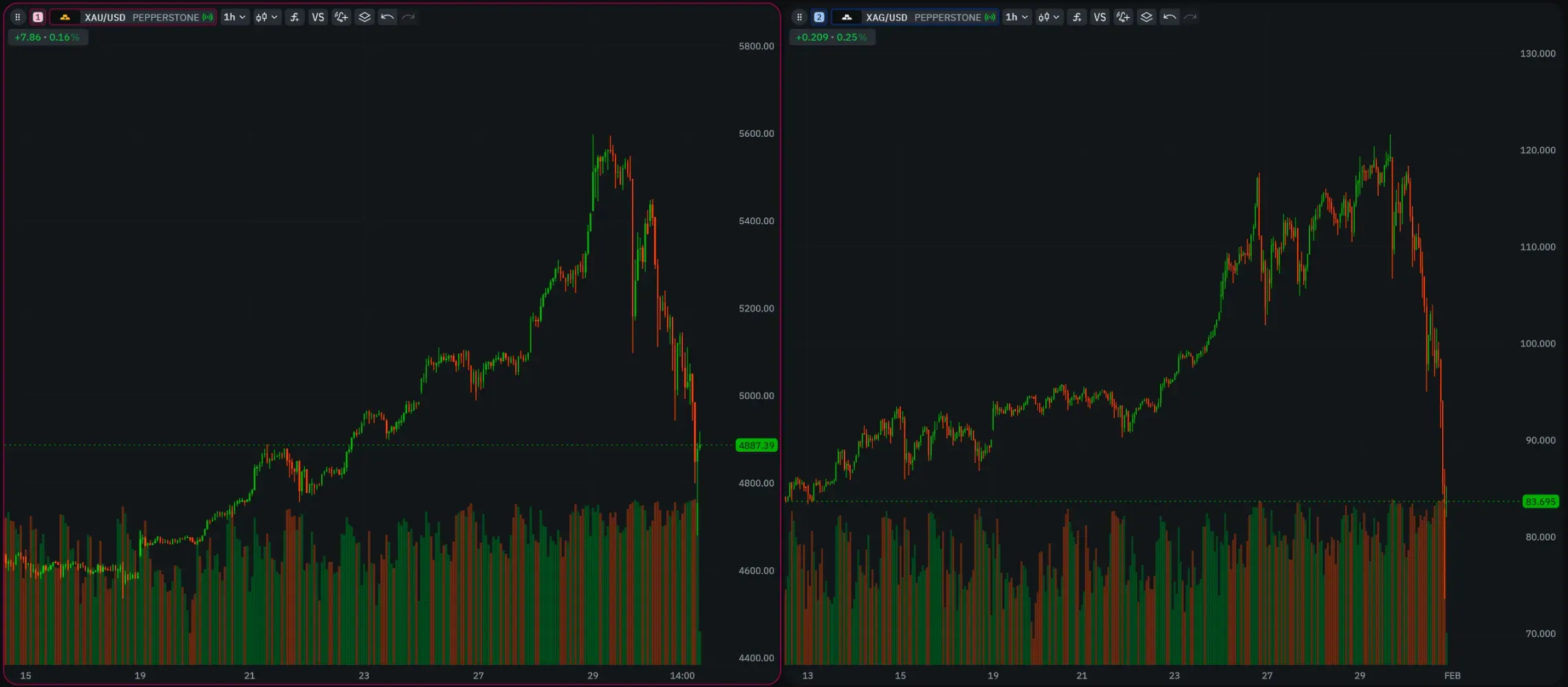
Task: Add an alert on the XAG/USD chart
Action: pos(1123,17)
